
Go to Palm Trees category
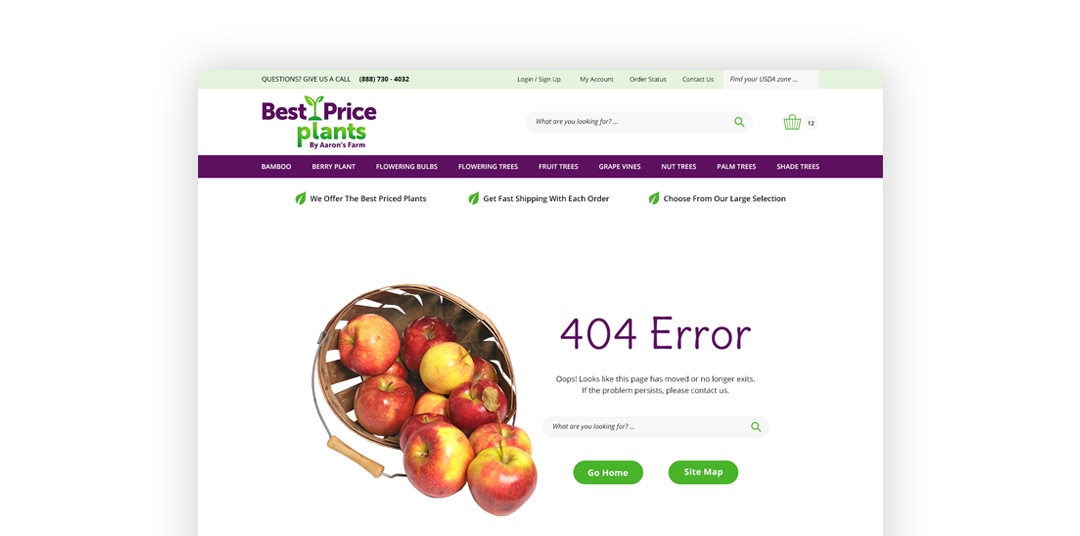tap(736, 167)
